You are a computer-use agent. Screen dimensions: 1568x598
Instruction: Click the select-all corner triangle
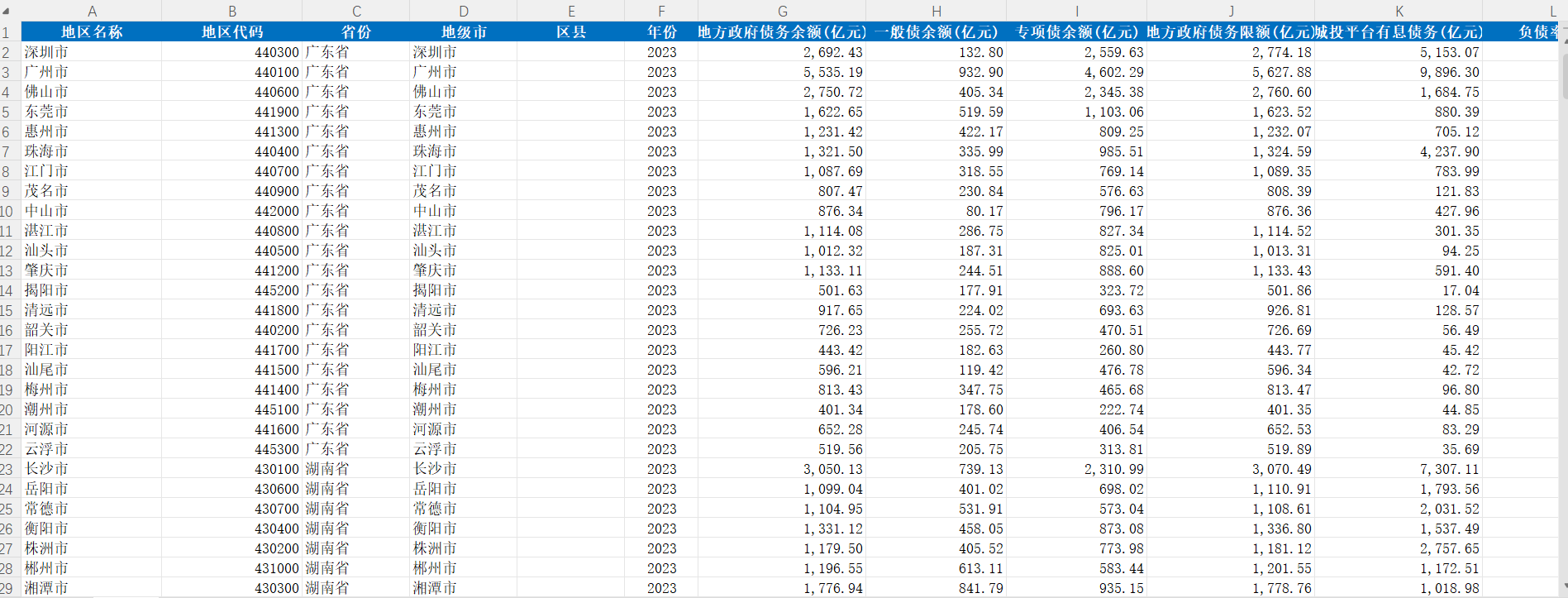[x=7, y=11]
